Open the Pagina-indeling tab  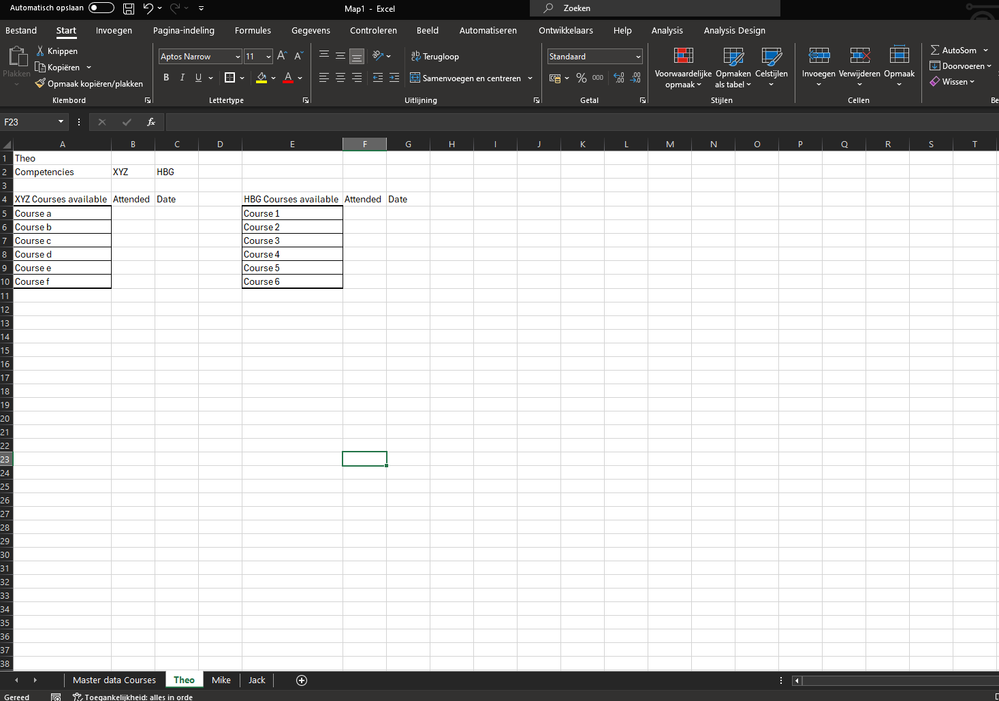(183, 30)
